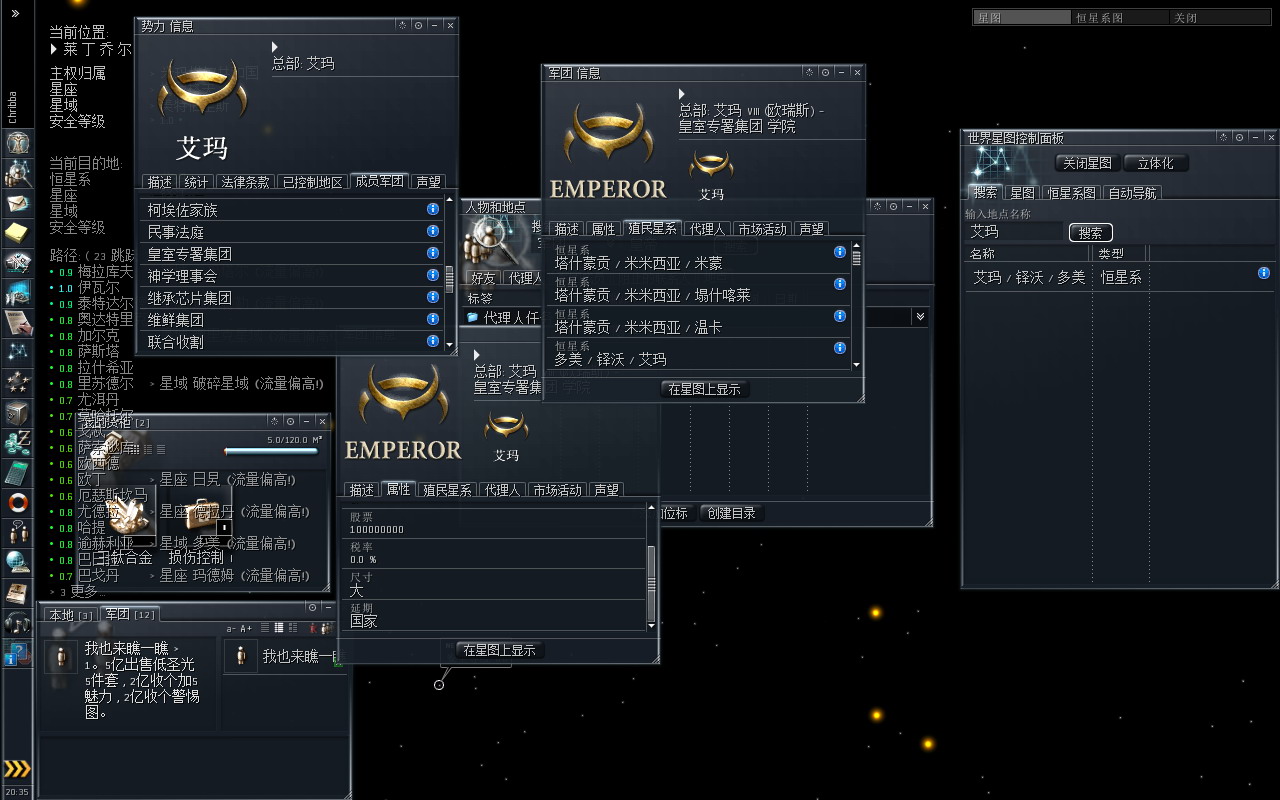Open the headphones jukebox icon in sidebar
This screenshot has width=1280, height=800.
(x=17, y=623)
